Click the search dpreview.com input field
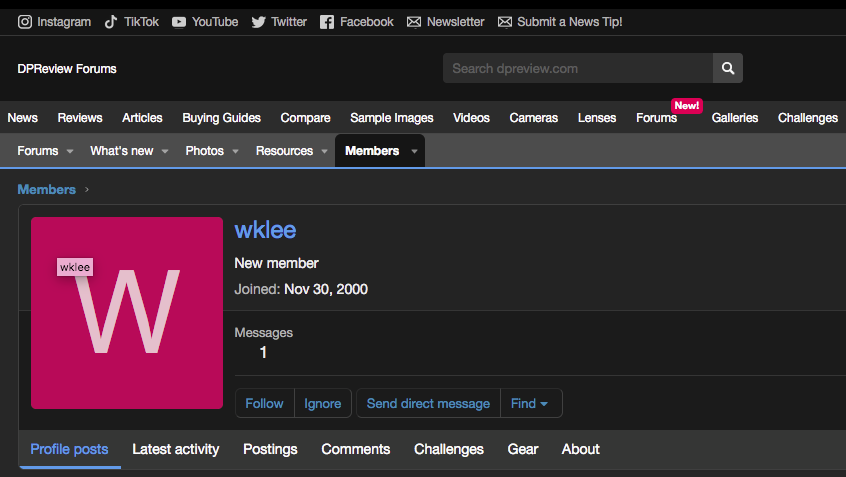The image size is (846, 477). tap(577, 68)
